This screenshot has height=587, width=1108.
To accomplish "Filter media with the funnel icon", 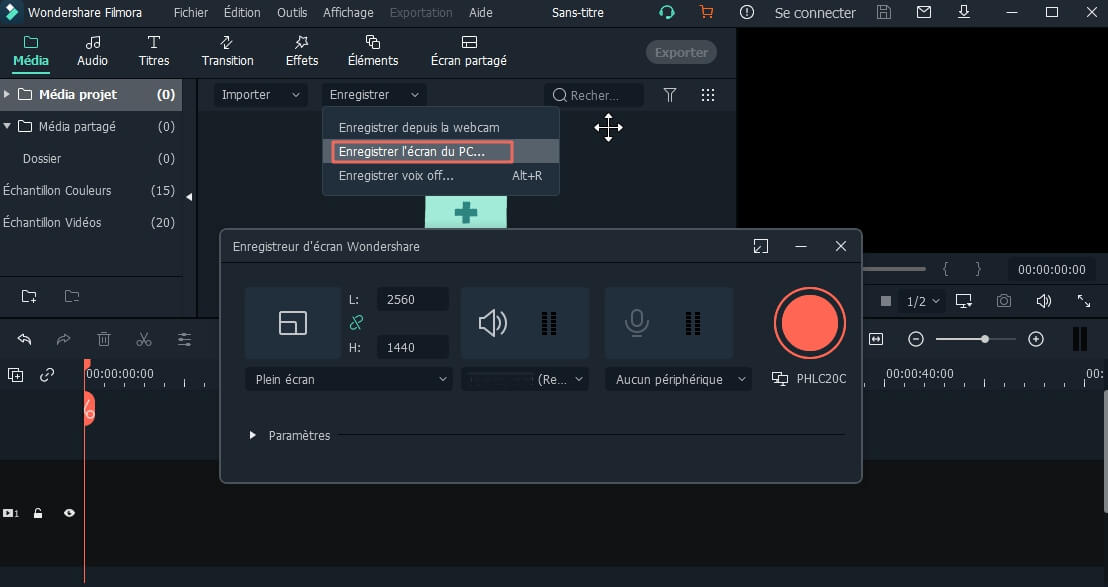I will point(670,95).
